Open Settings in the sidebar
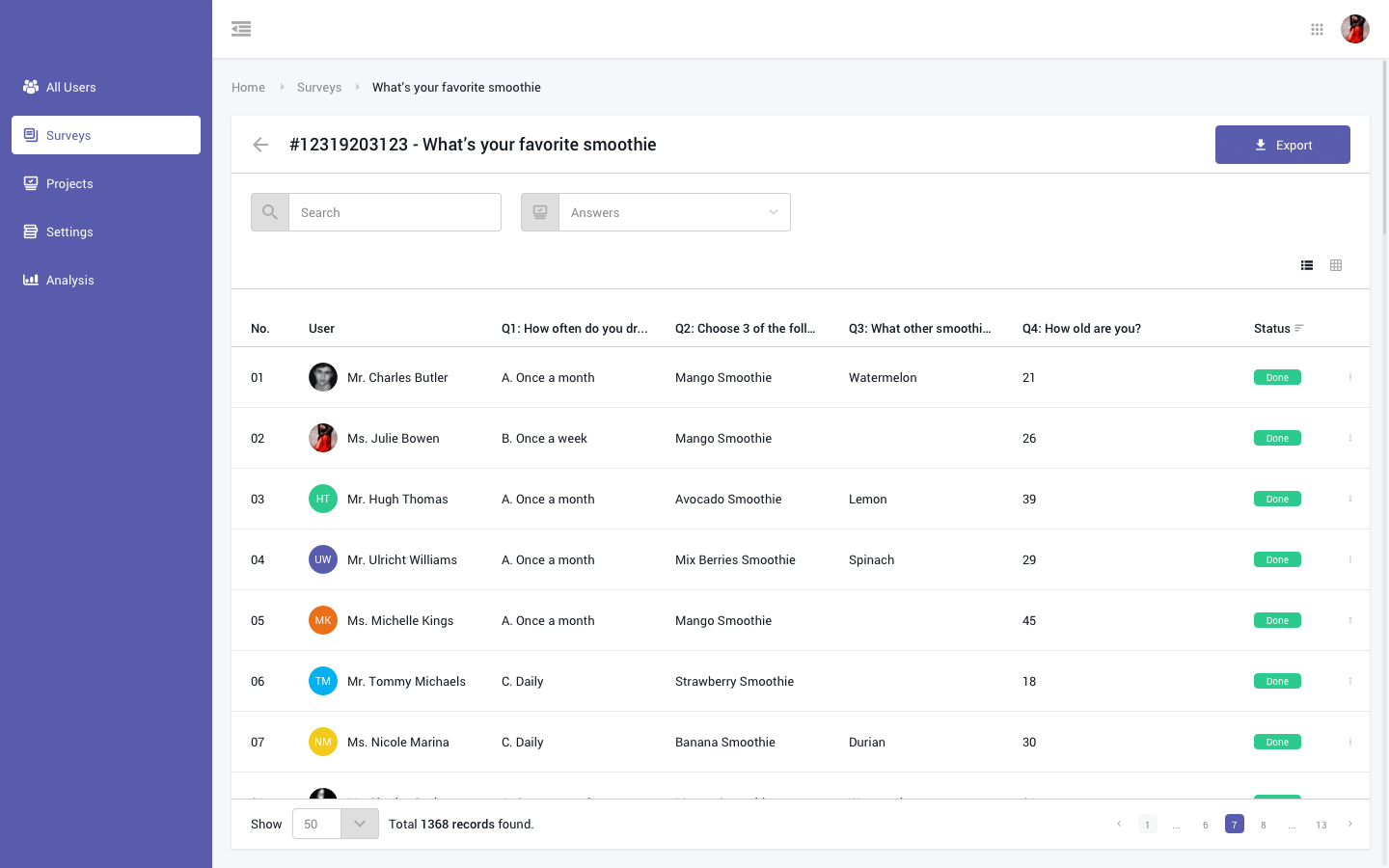This screenshot has height=868, width=1389. (69, 231)
